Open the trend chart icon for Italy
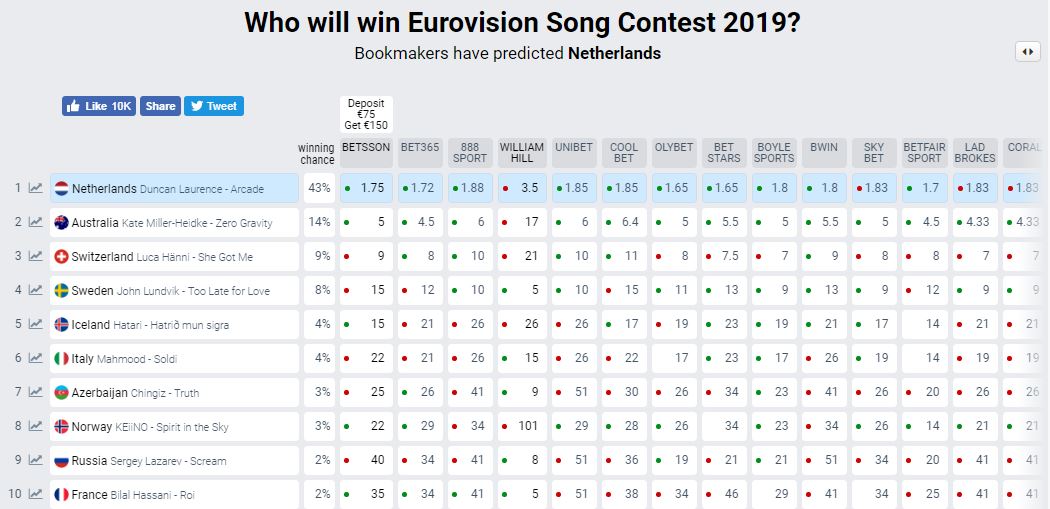This screenshot has width=1050, height=509. (x=35, y=358)
